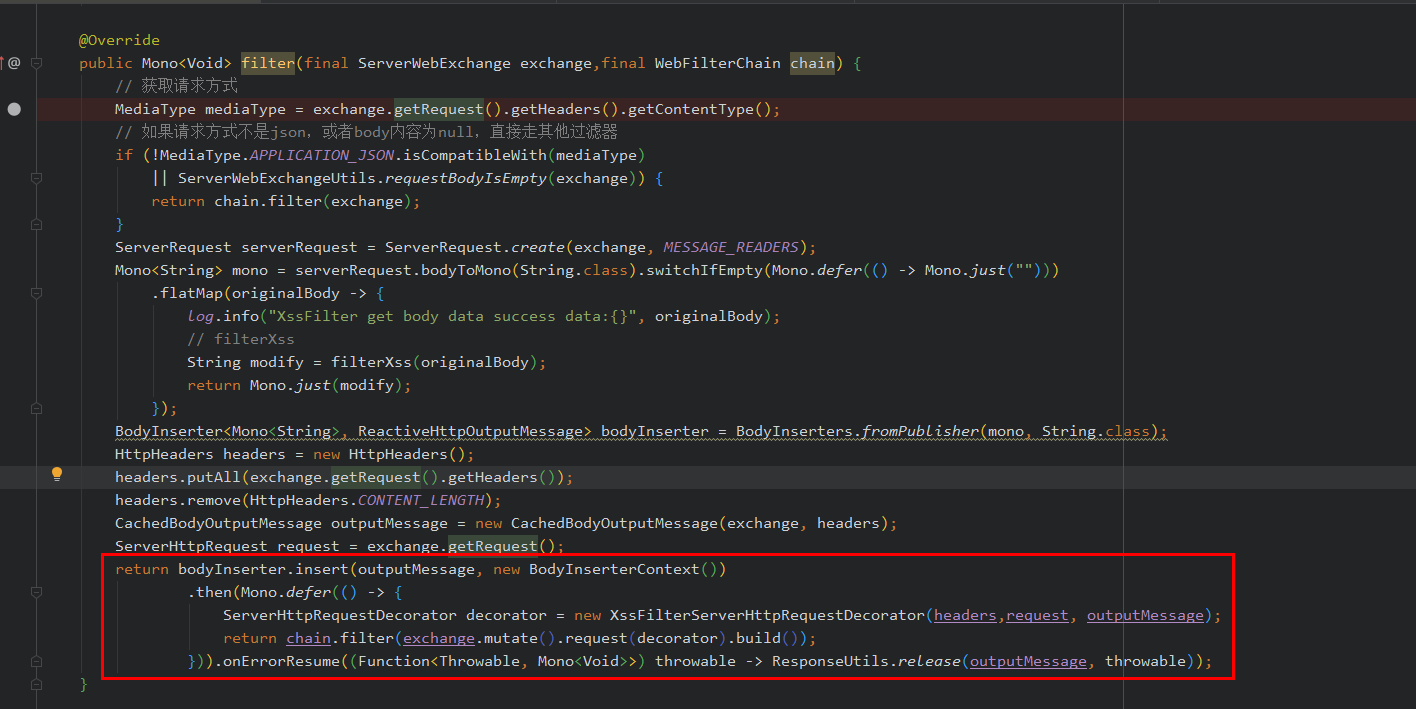The width and height of the screenshot is (1416, 709).
Task: Collapse the filter method at its signature line
Action: (36, 63)
